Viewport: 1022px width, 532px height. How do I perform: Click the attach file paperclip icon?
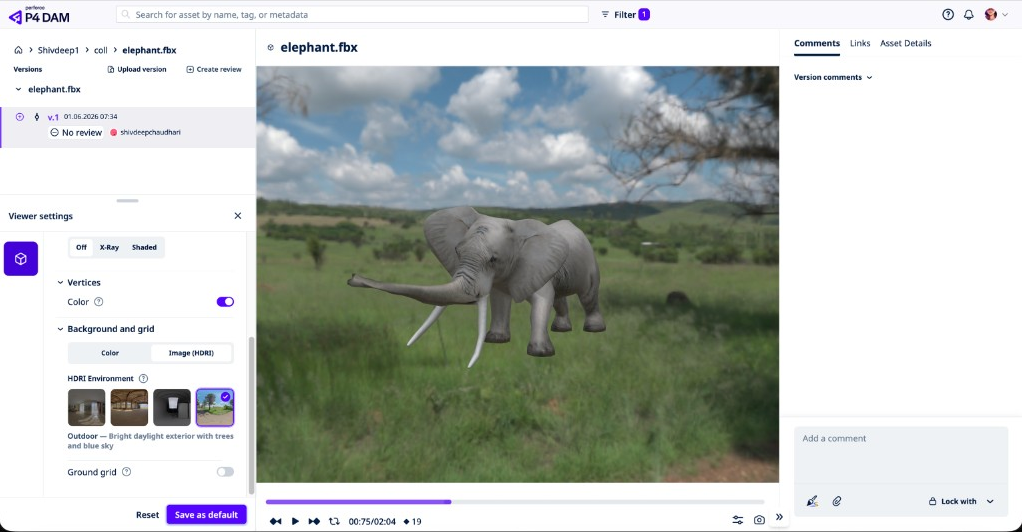coord(837,501)
